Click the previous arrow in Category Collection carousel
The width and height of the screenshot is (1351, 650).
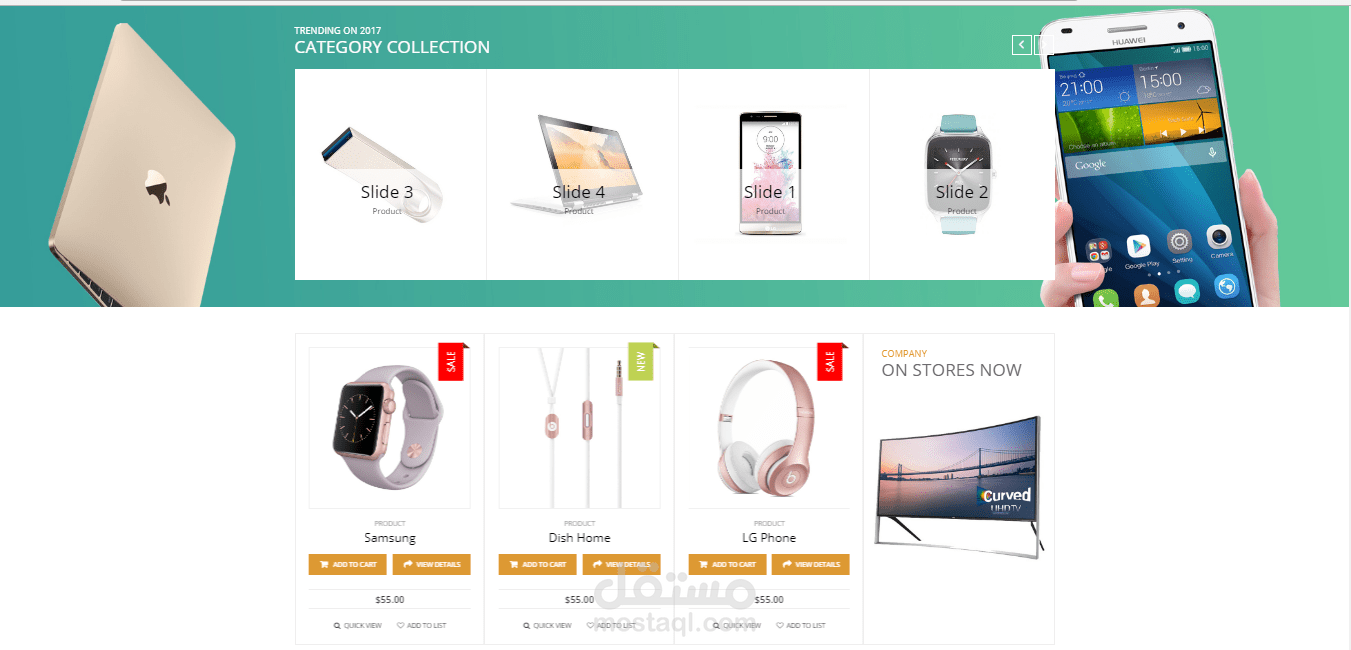pos(1021,45)
